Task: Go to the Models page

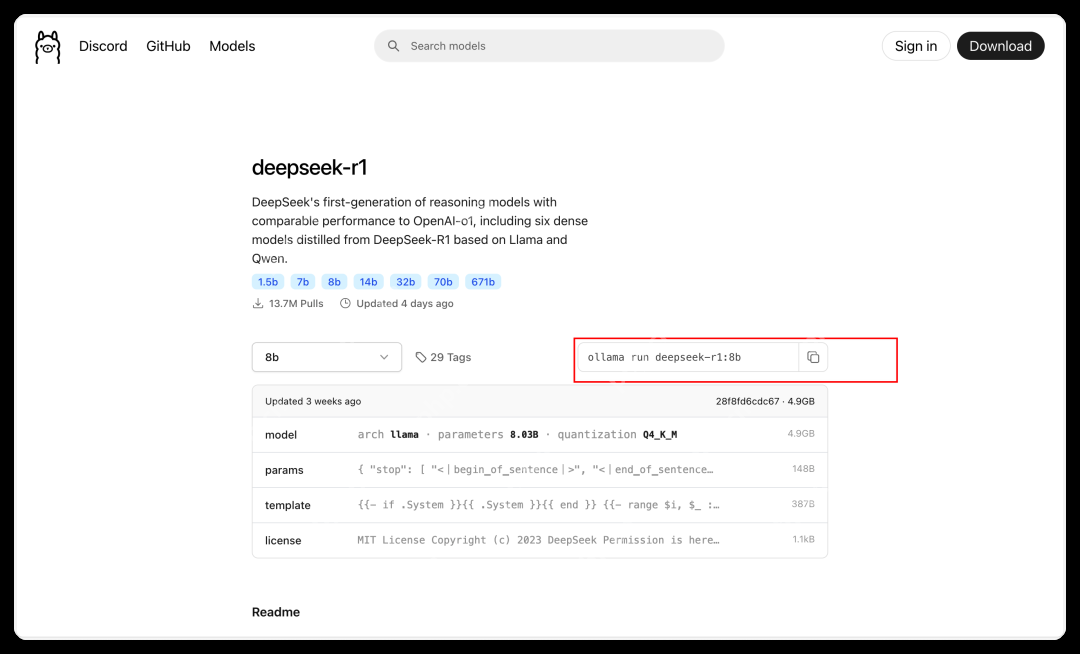Action: click(232, 46)
